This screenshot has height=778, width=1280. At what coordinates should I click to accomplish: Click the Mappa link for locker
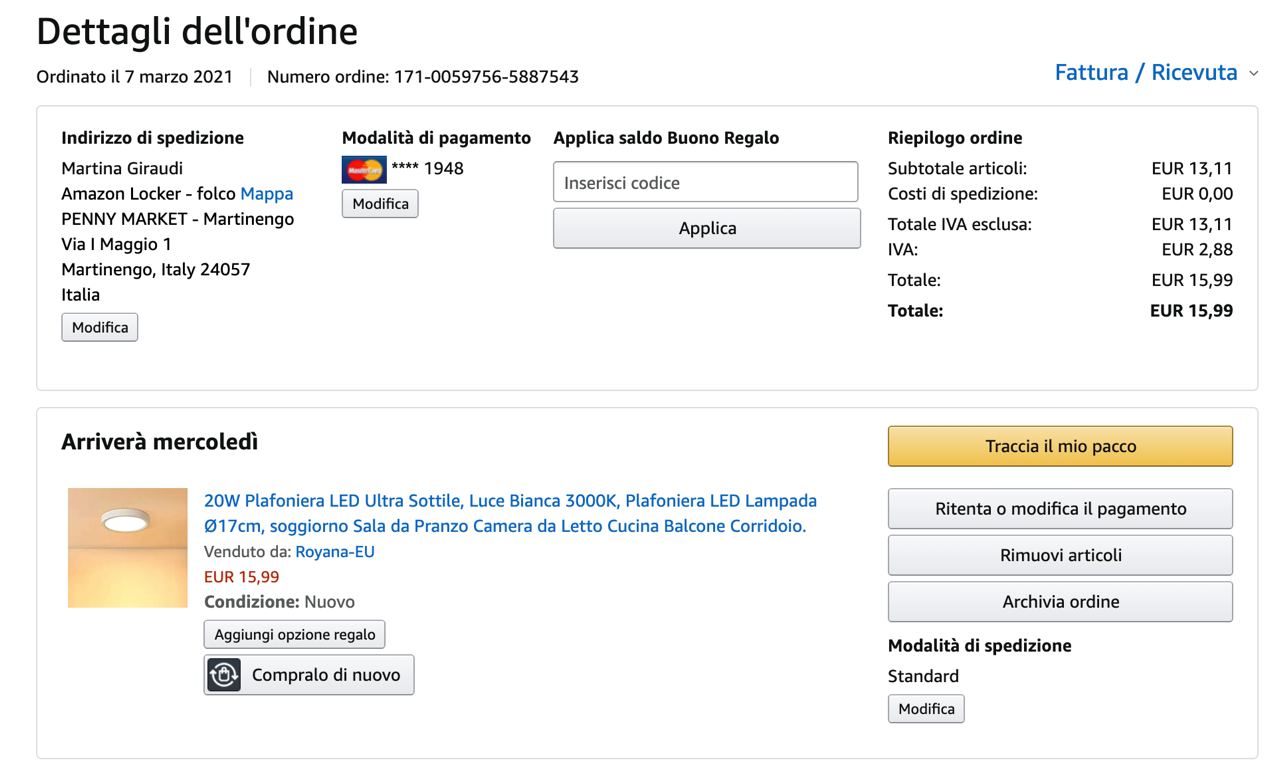click(x=267, y=194)
